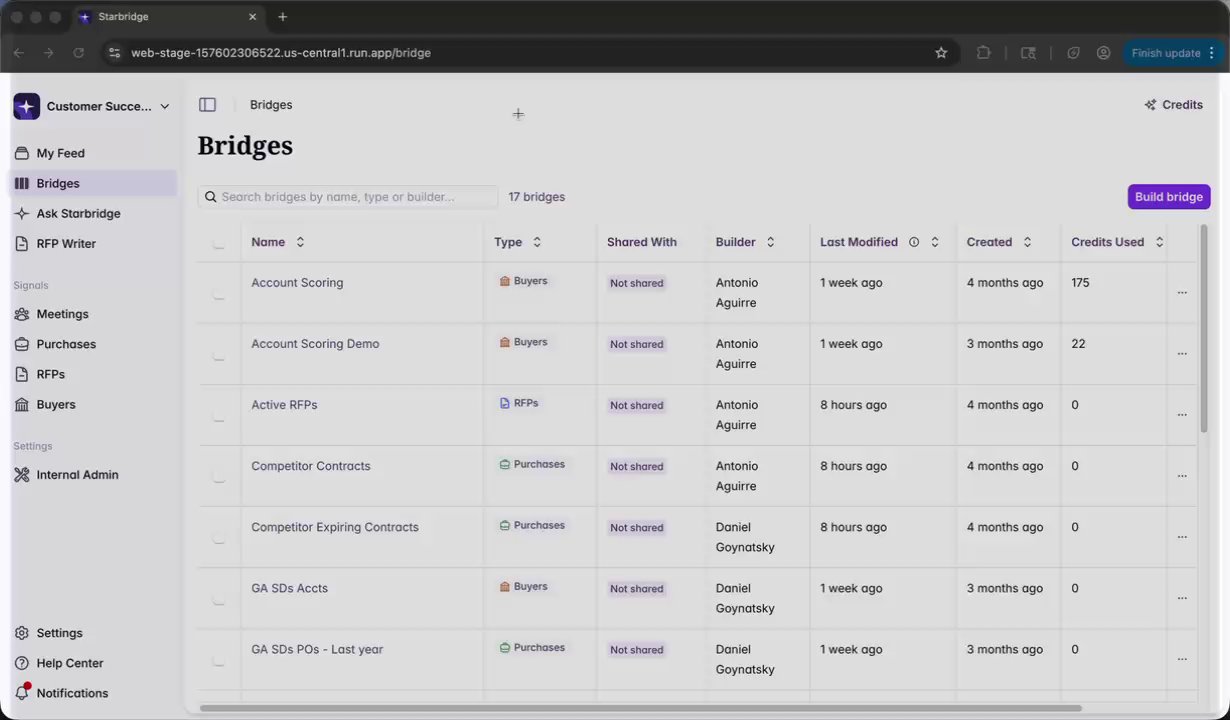Expand the Customer Success workspace dropdown
1230x720 pixels.
165,106
